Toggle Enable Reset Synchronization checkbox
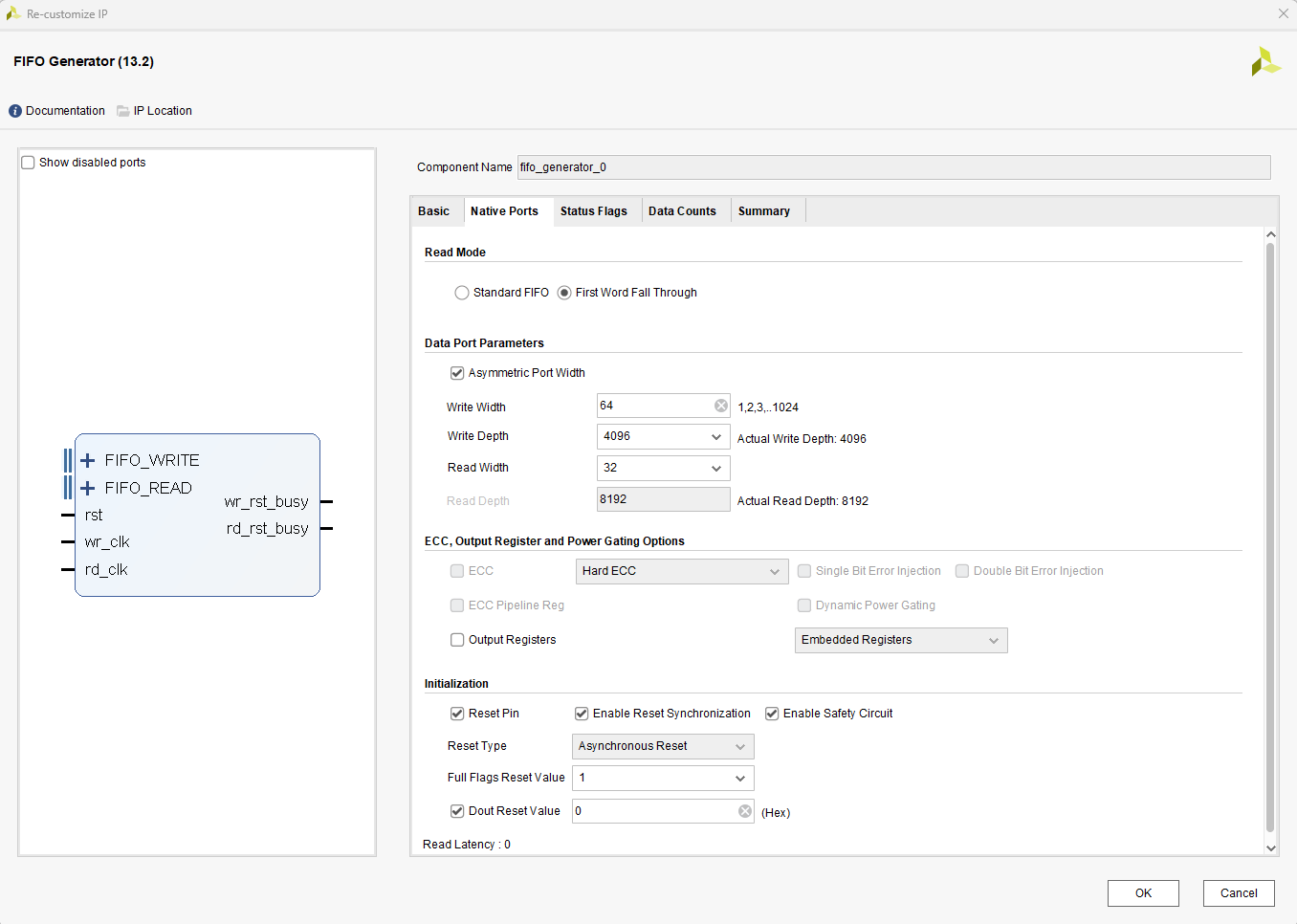 pos(582,714)
